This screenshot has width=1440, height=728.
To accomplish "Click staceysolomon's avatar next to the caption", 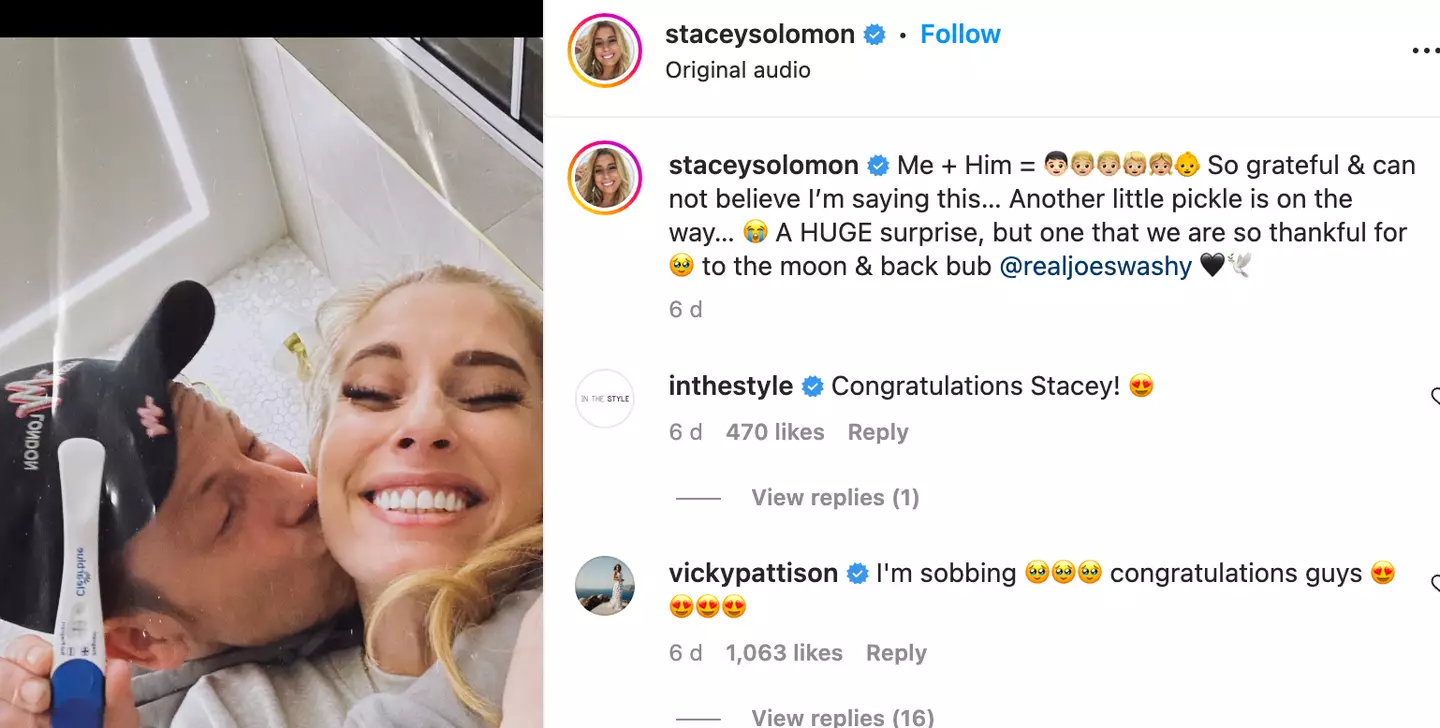I will pos(604,178).
